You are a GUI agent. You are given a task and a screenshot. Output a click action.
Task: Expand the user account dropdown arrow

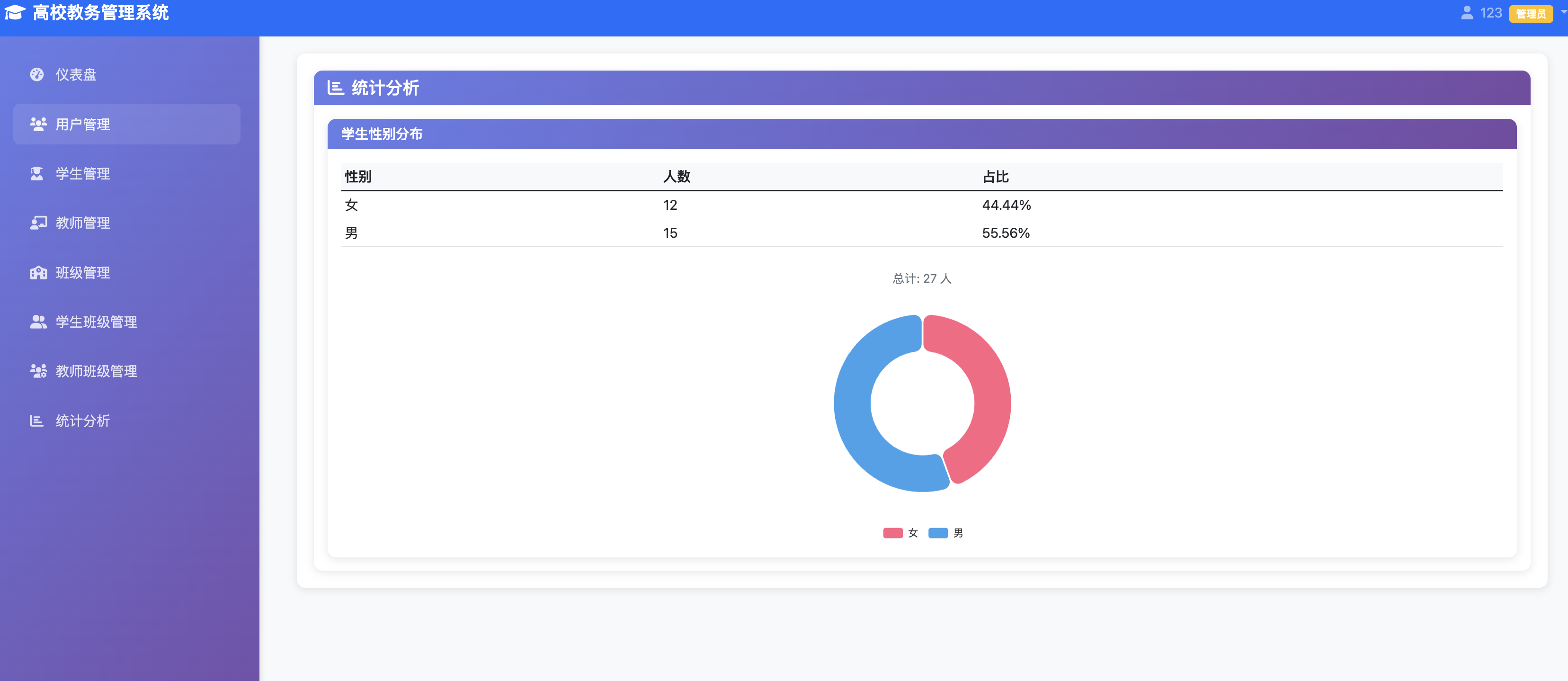coord(1563,11)
